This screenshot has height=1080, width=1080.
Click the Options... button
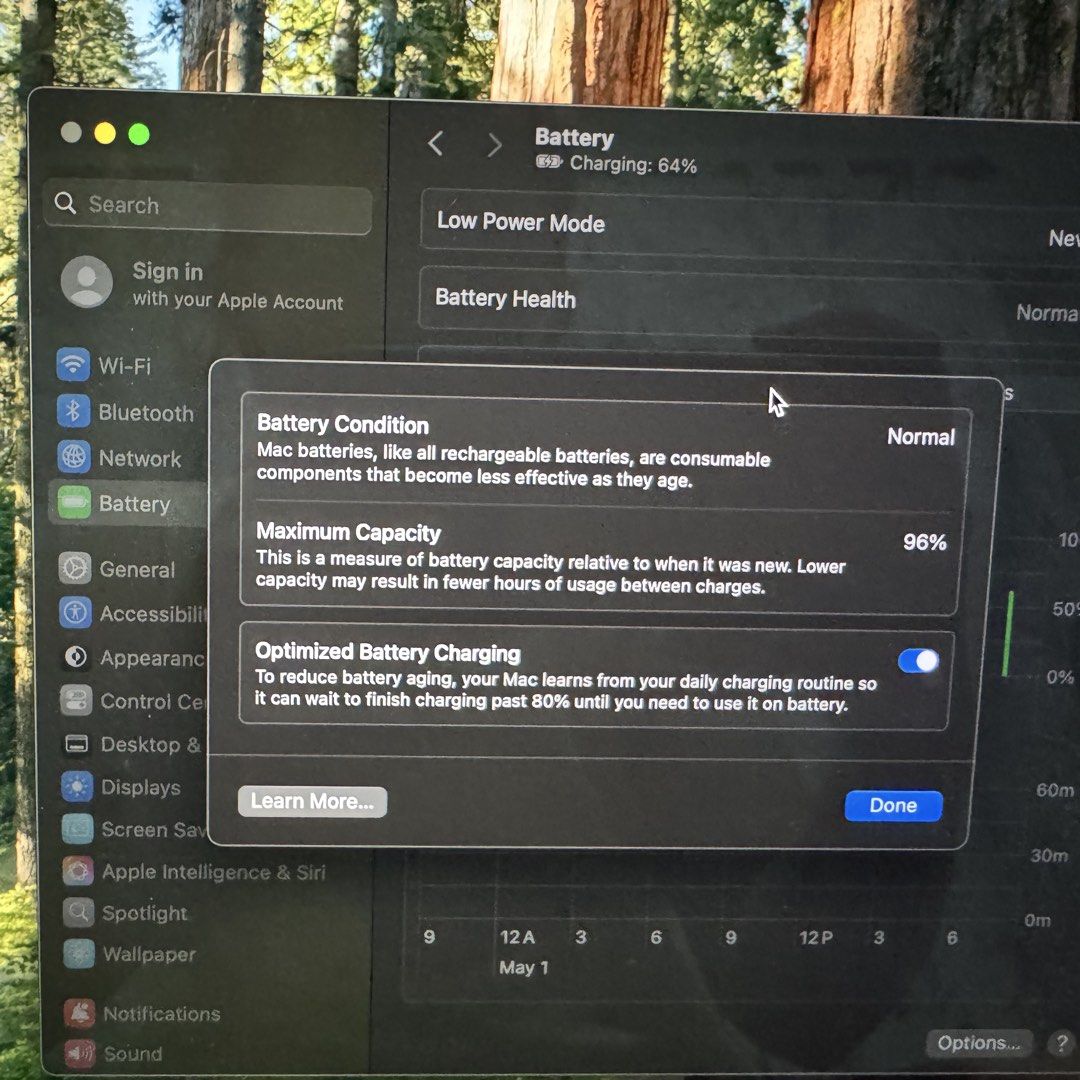click(x=977, y=1043)
